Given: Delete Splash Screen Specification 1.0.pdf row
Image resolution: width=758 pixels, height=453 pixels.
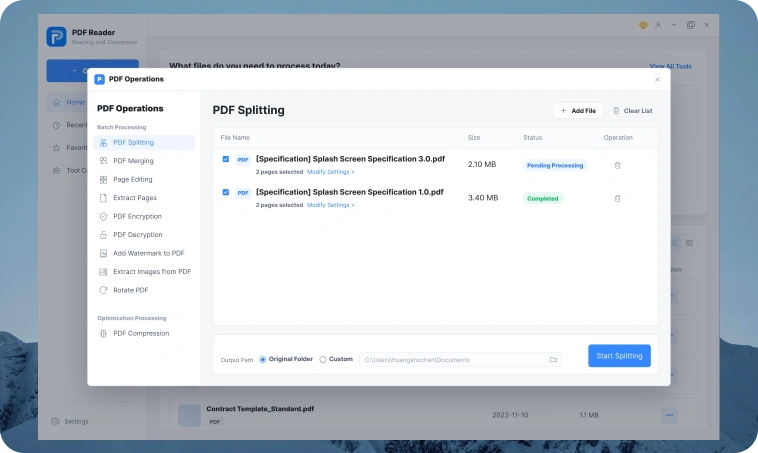Looking at the screenshot, I should pos(617,198).
